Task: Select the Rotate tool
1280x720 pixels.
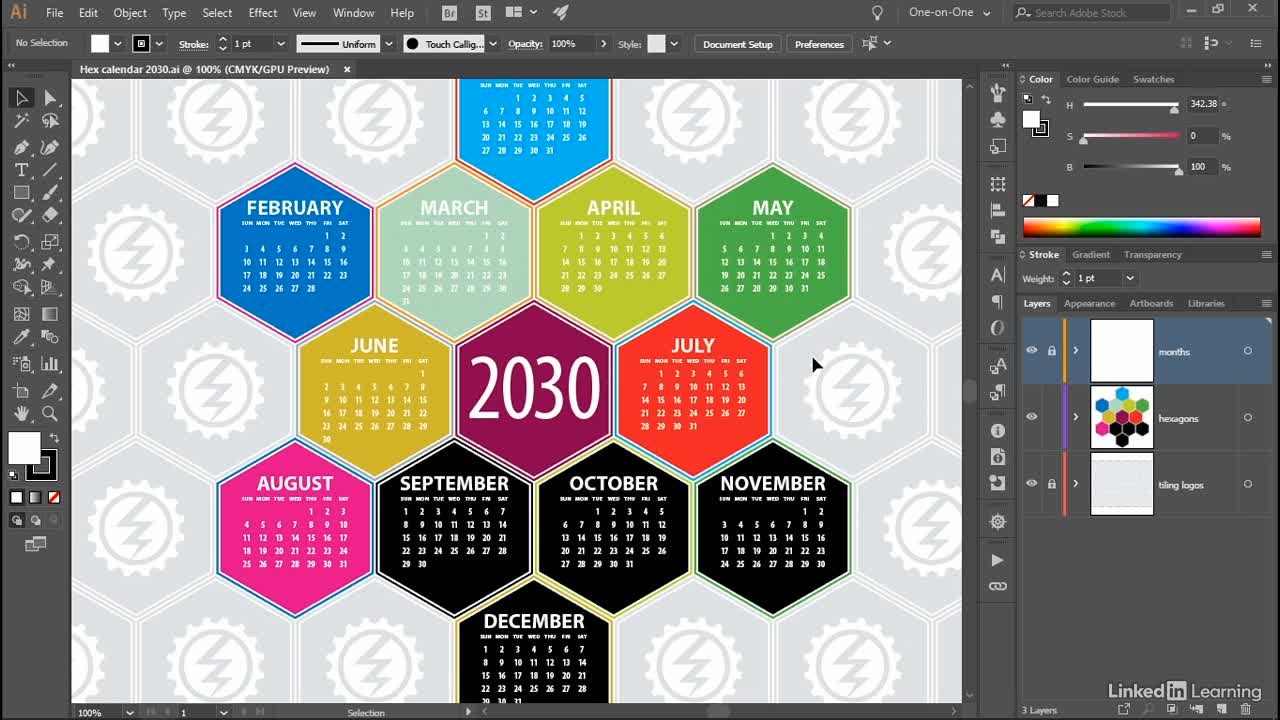Action: 21,242
